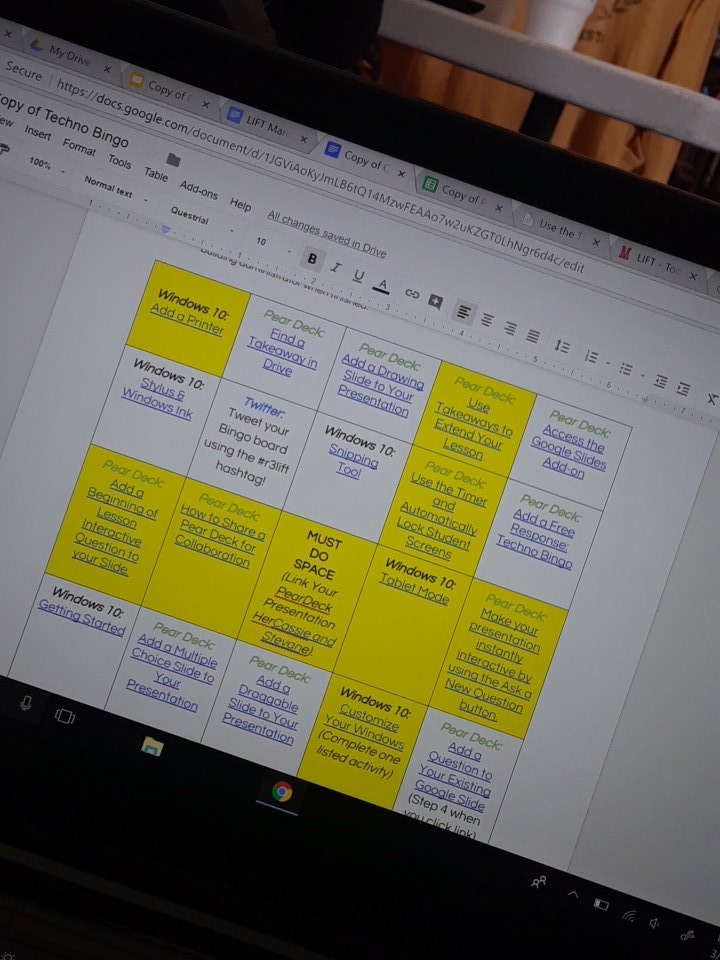The image size is (720, 960).
Task: Center align the paragraph
Action: click(x=487, y=320)
